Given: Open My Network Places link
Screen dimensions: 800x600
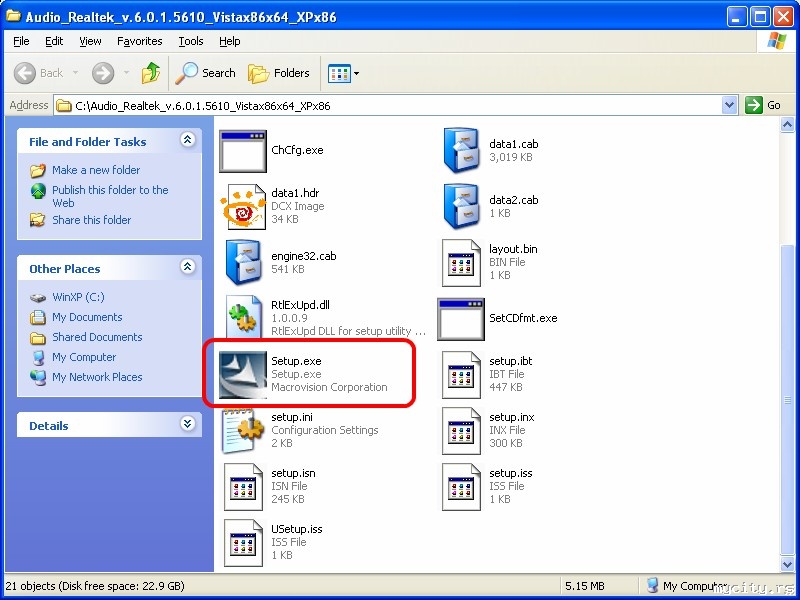Looking at the screenshot, I should pos(97,377).
